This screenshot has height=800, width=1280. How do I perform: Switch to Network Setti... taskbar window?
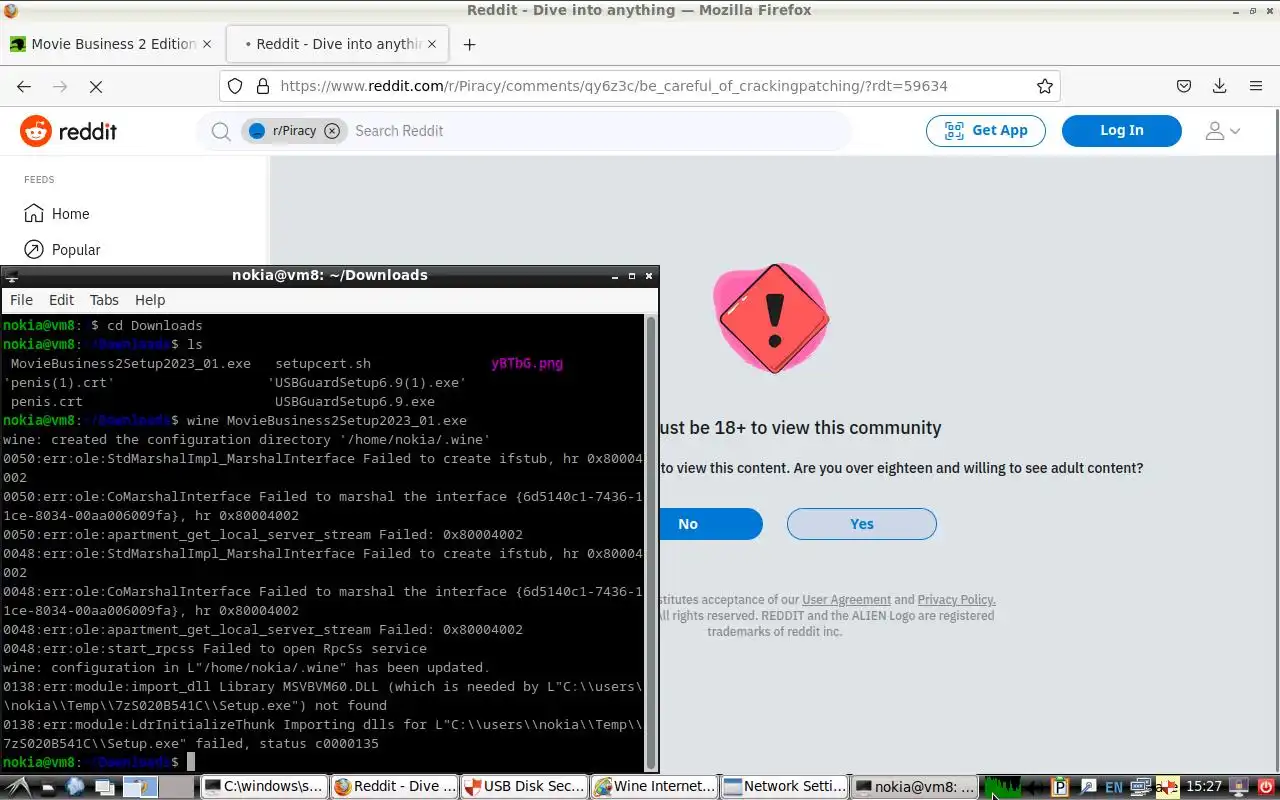784,787
